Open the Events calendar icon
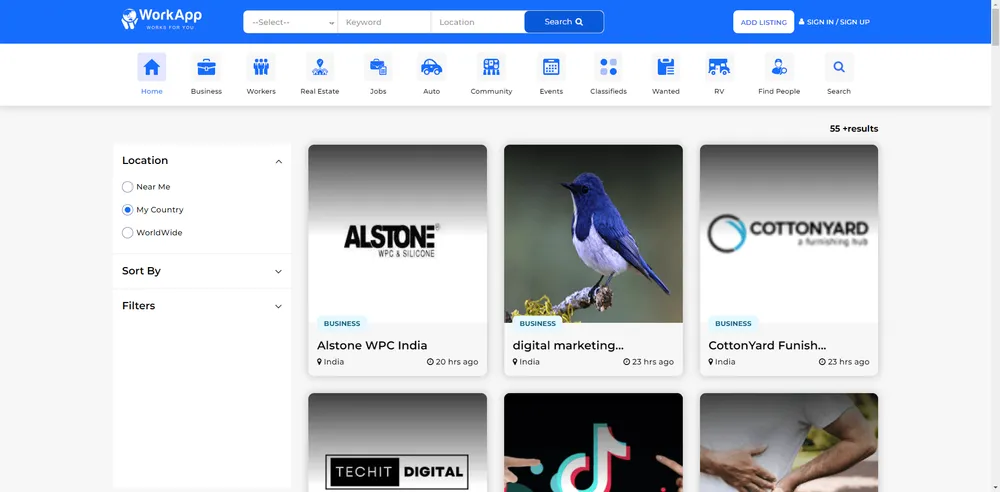Viewport: 1000px width, 492px height. tap(551, 67)
